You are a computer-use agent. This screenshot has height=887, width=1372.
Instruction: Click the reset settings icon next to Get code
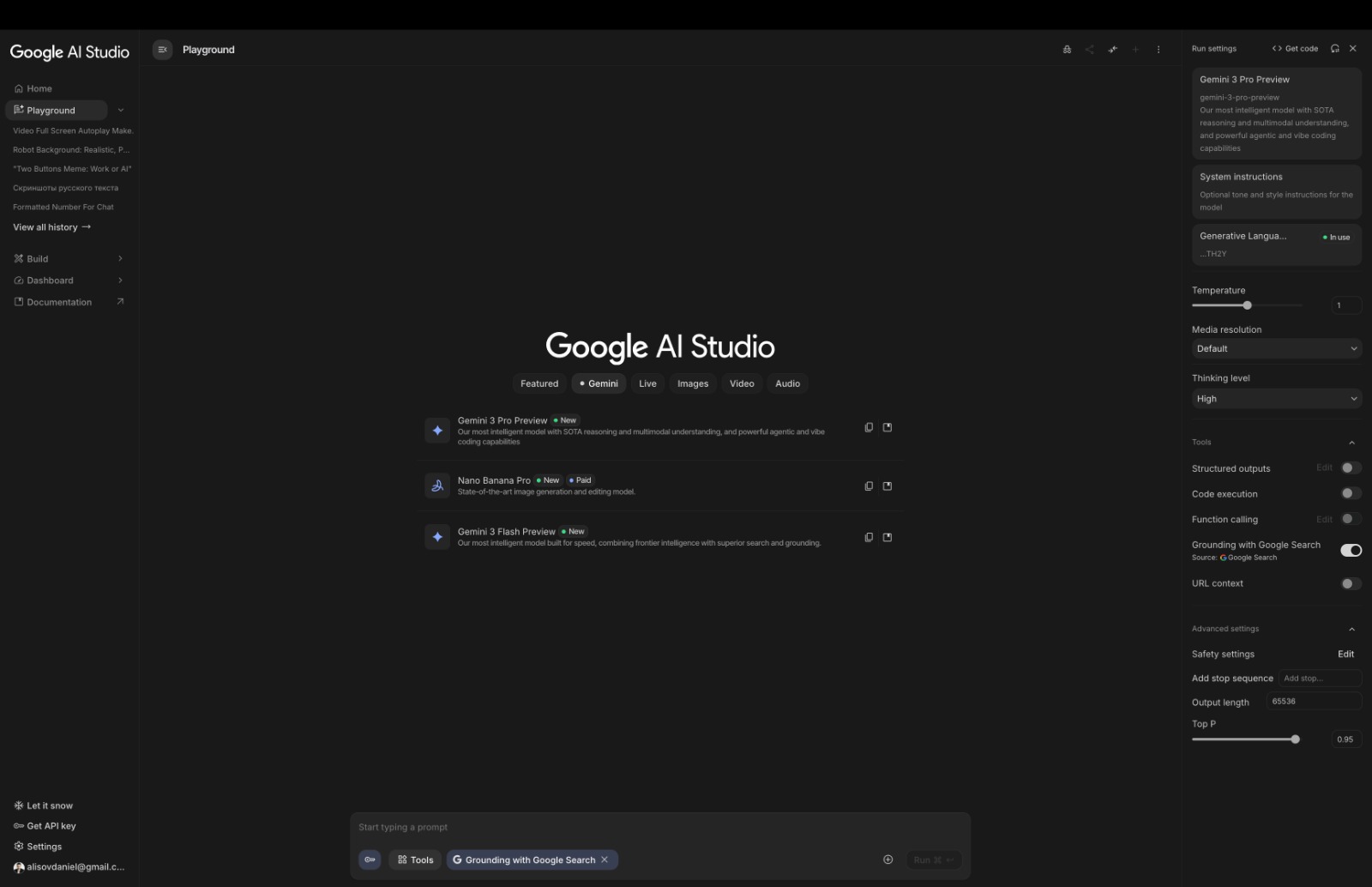[x=1335, y=49]
